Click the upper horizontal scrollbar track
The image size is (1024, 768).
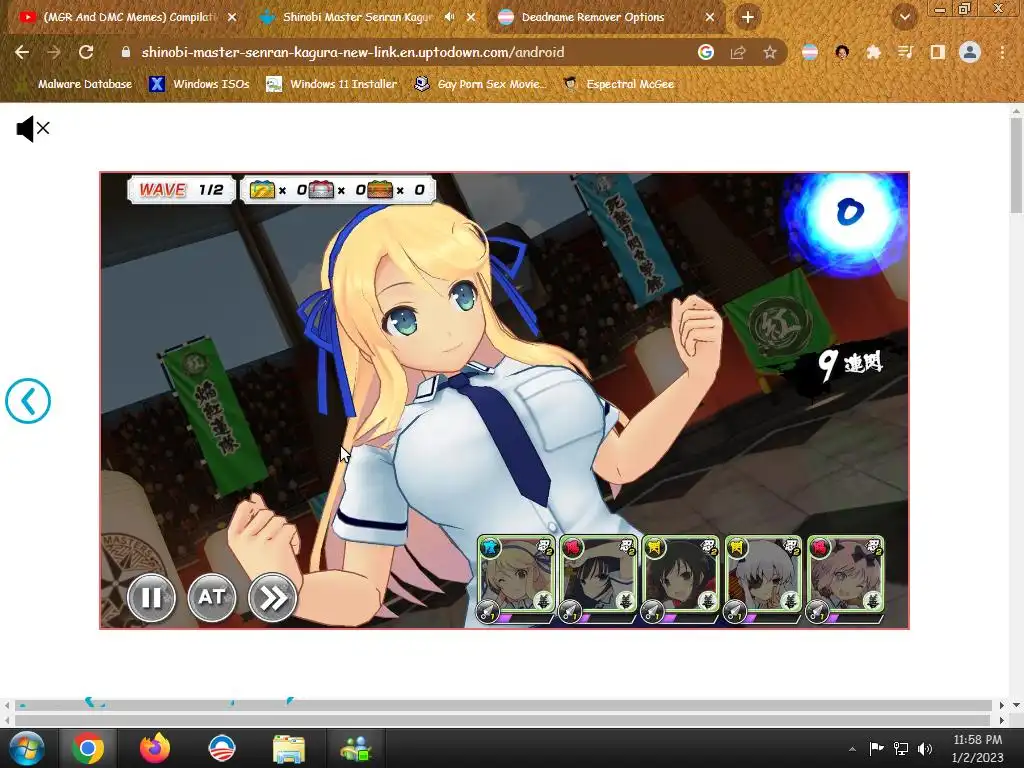(x=503, y=705)
